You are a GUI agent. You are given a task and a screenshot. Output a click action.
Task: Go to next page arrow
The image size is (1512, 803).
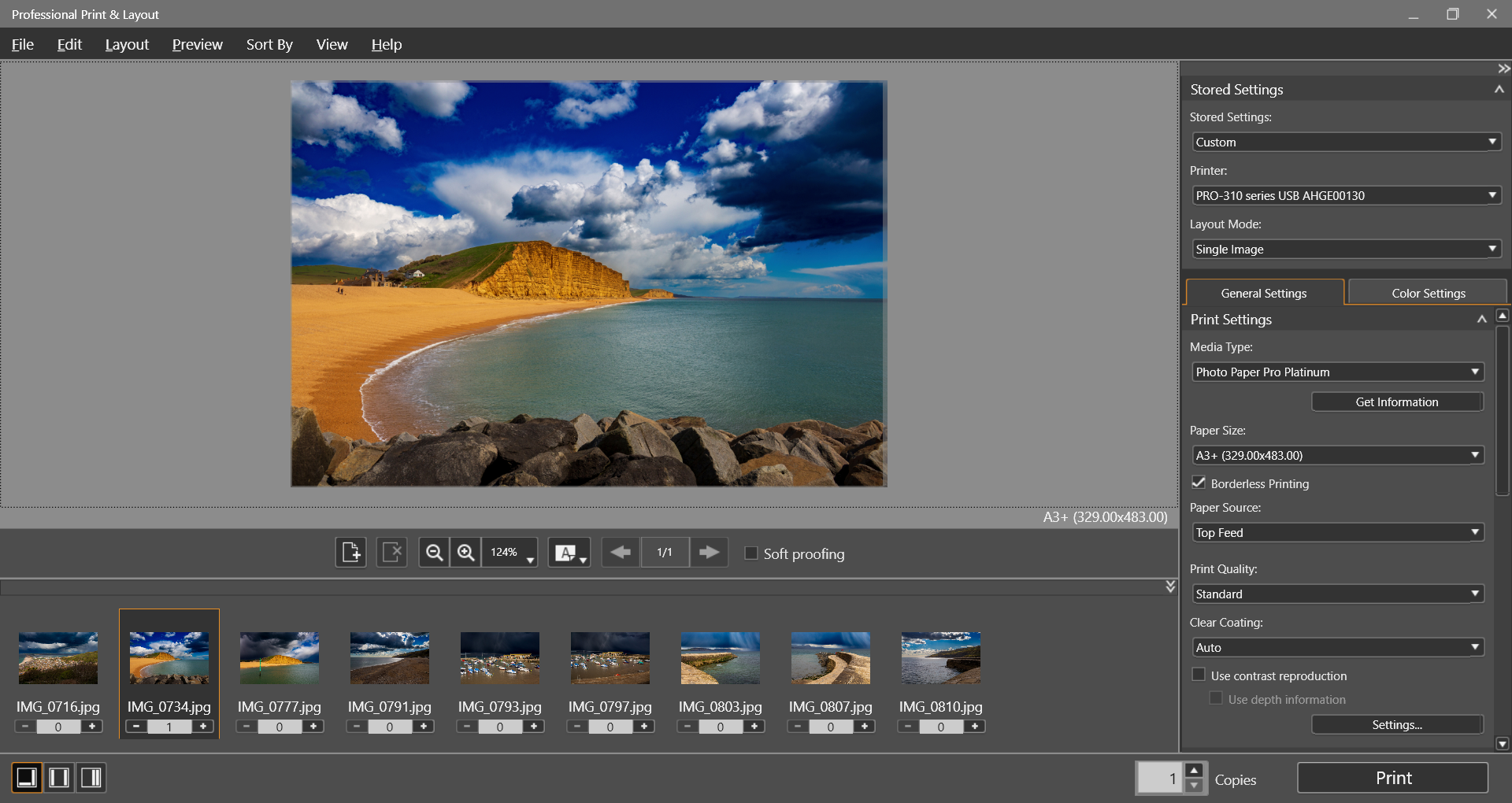709,553
